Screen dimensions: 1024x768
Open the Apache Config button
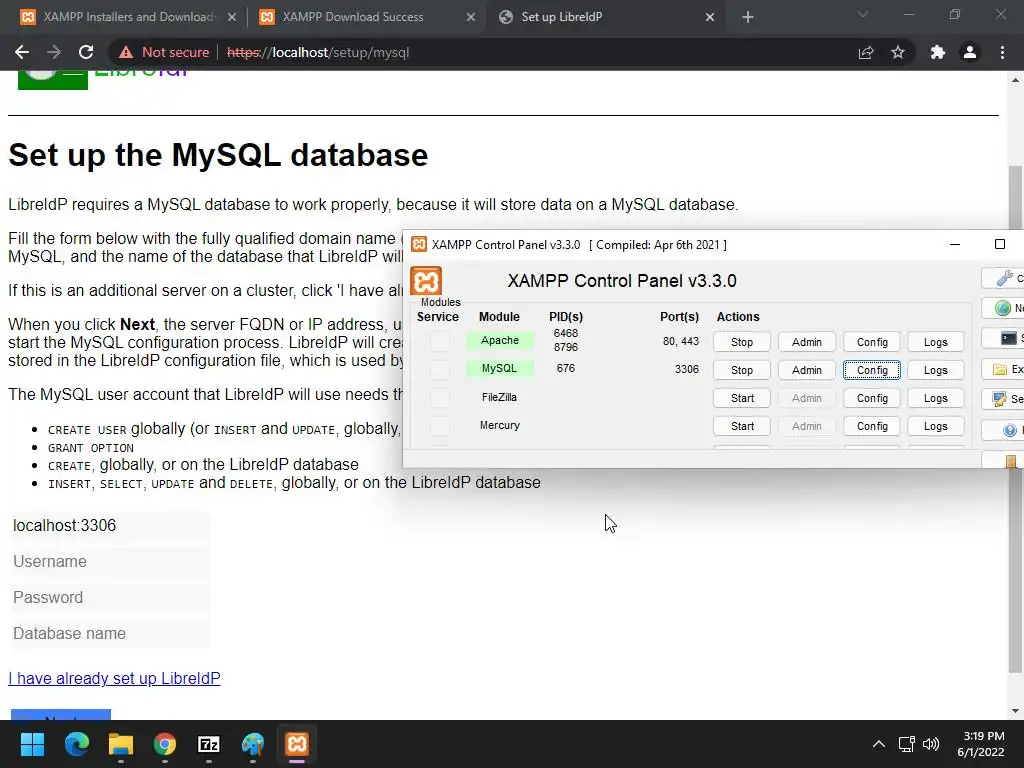pos(872,342)
